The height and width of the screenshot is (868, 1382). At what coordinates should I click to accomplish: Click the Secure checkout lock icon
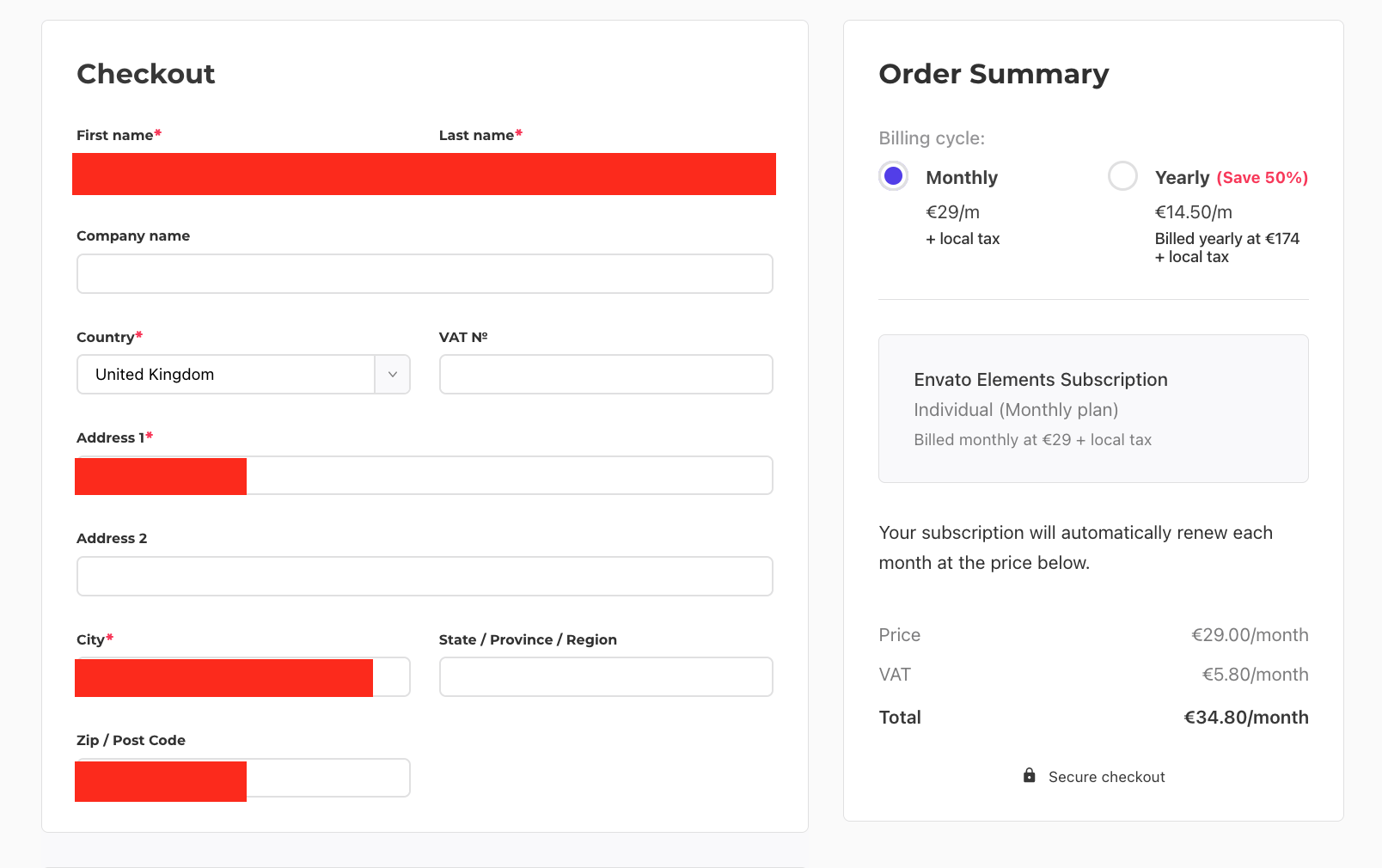[1029, 775]
